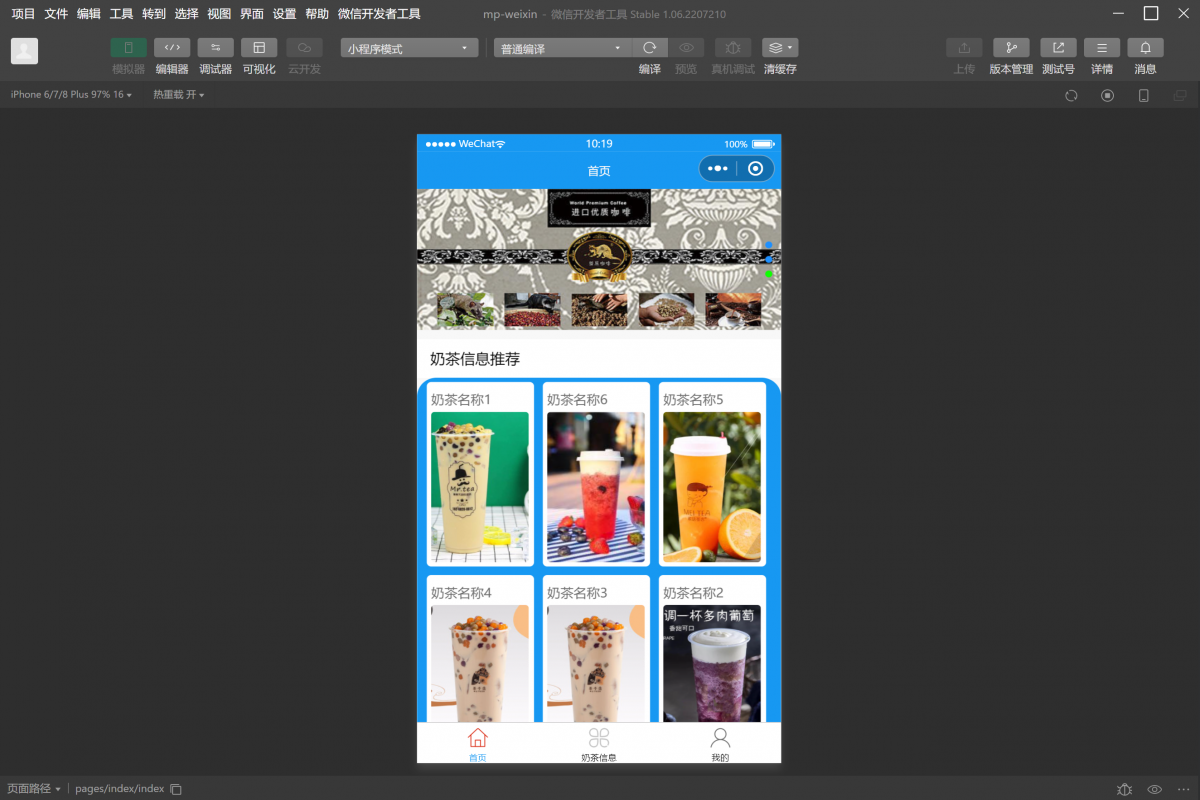
Task: Toggle the 模拟器 simulator panel button
Action: 128,48
